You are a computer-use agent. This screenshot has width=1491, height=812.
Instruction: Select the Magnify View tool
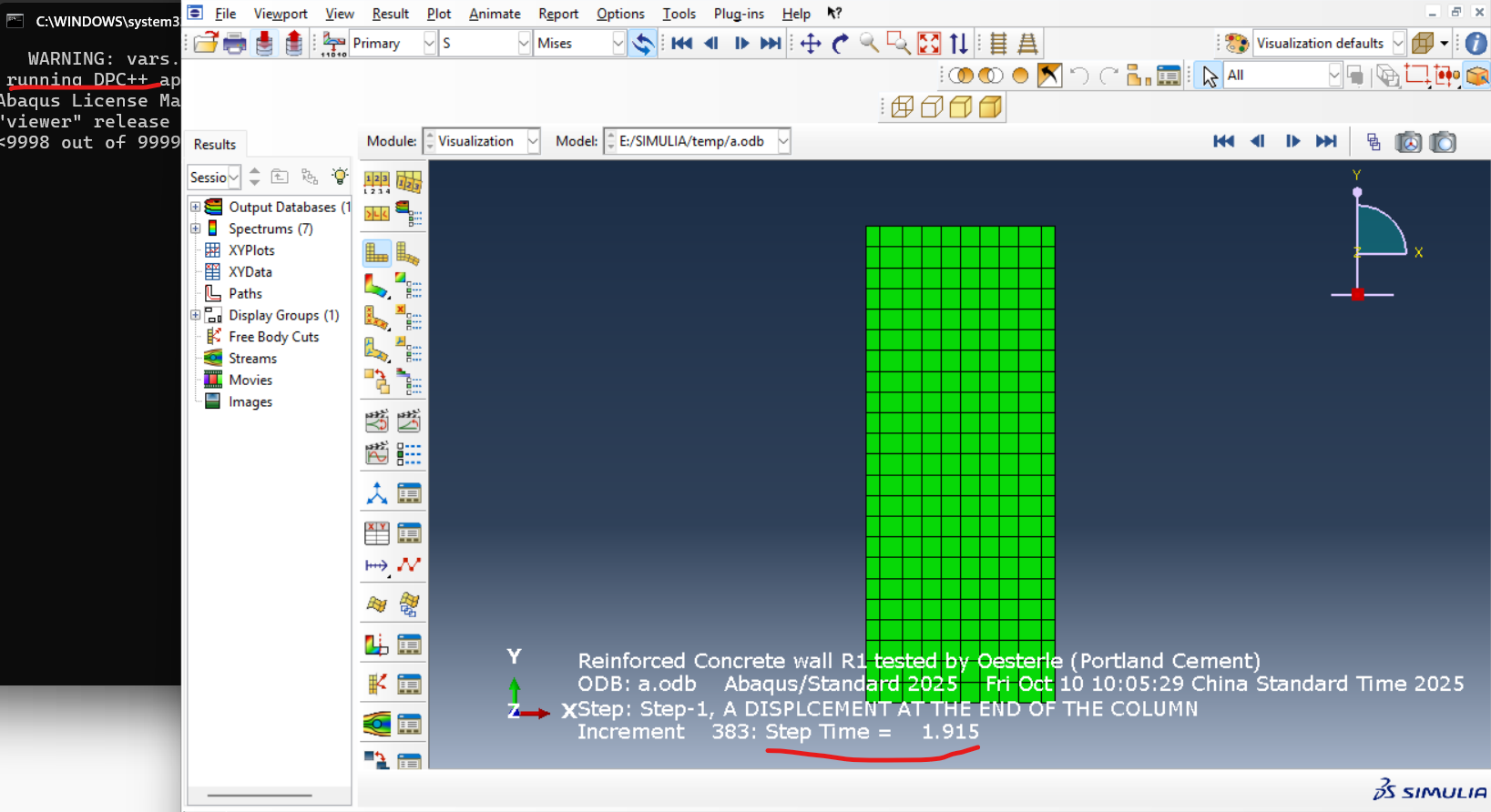tap(869, 43)
